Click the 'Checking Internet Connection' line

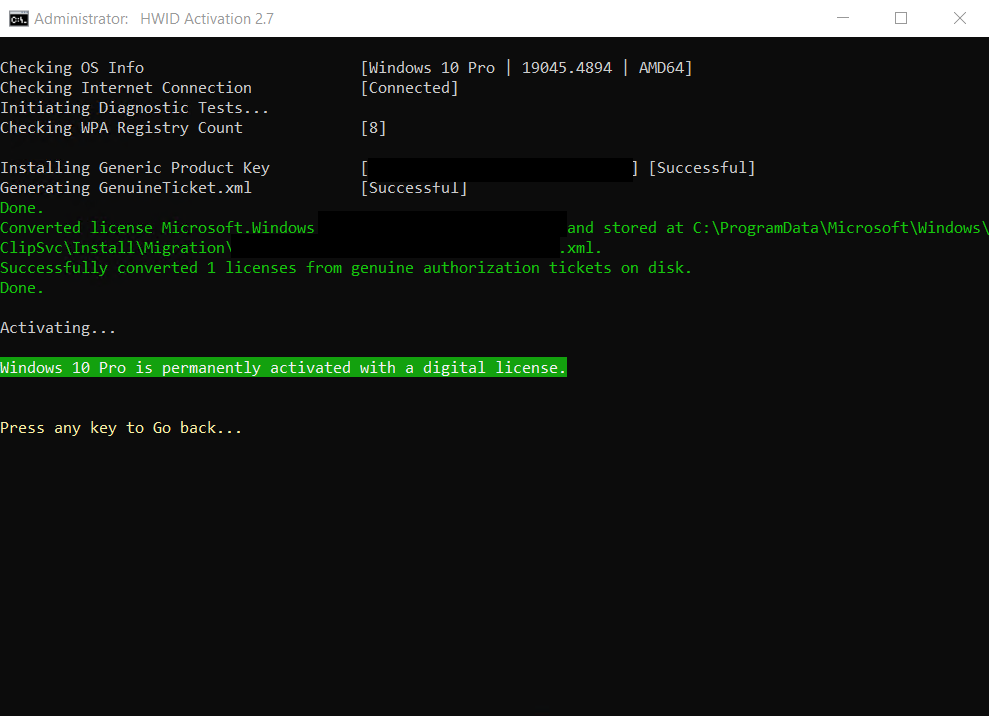click(126, 88)
